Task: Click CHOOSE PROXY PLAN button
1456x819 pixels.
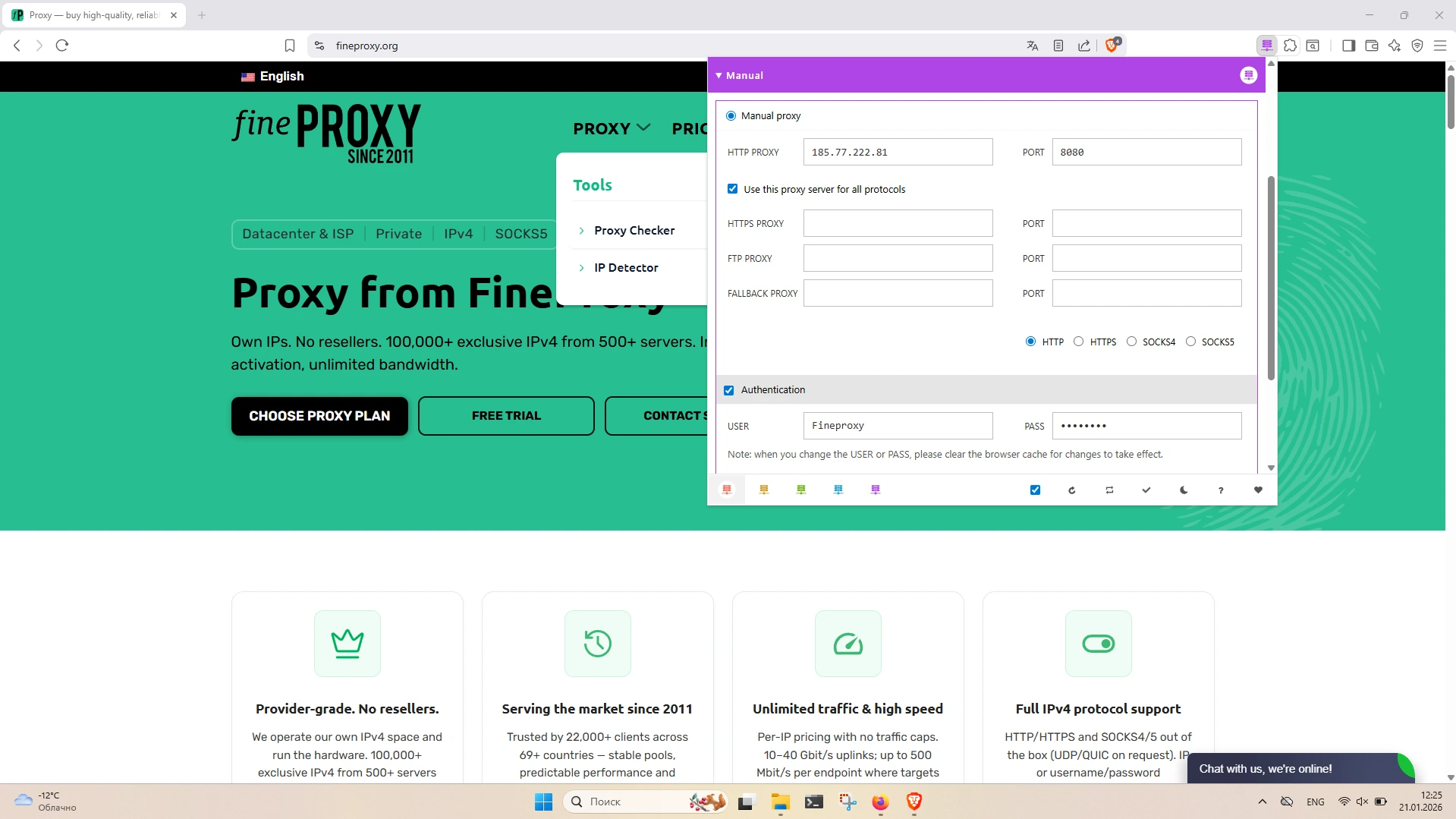Action: (319, 416)
